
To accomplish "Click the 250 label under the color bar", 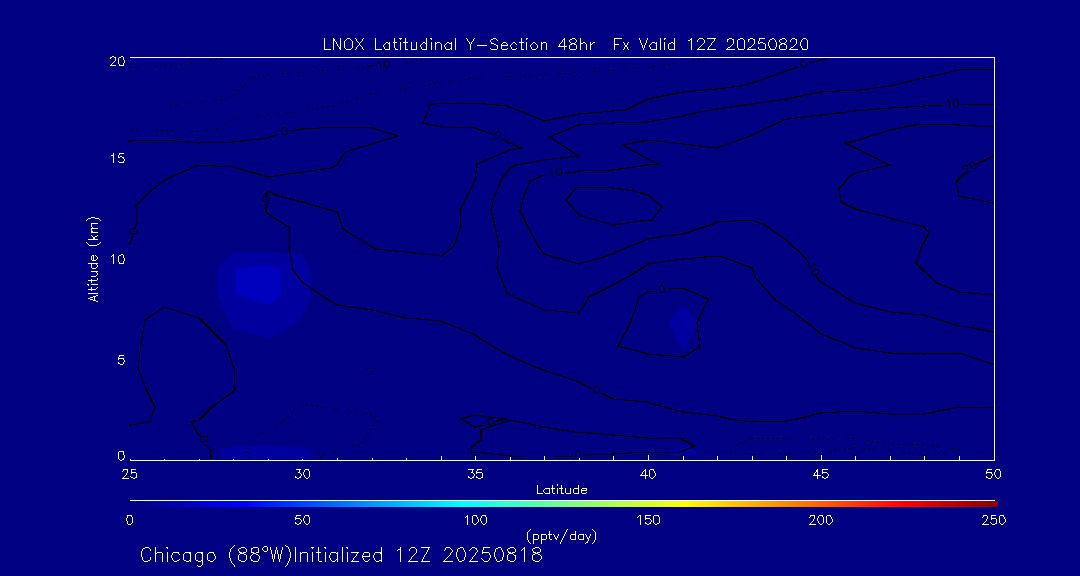I will click(993, 520).
